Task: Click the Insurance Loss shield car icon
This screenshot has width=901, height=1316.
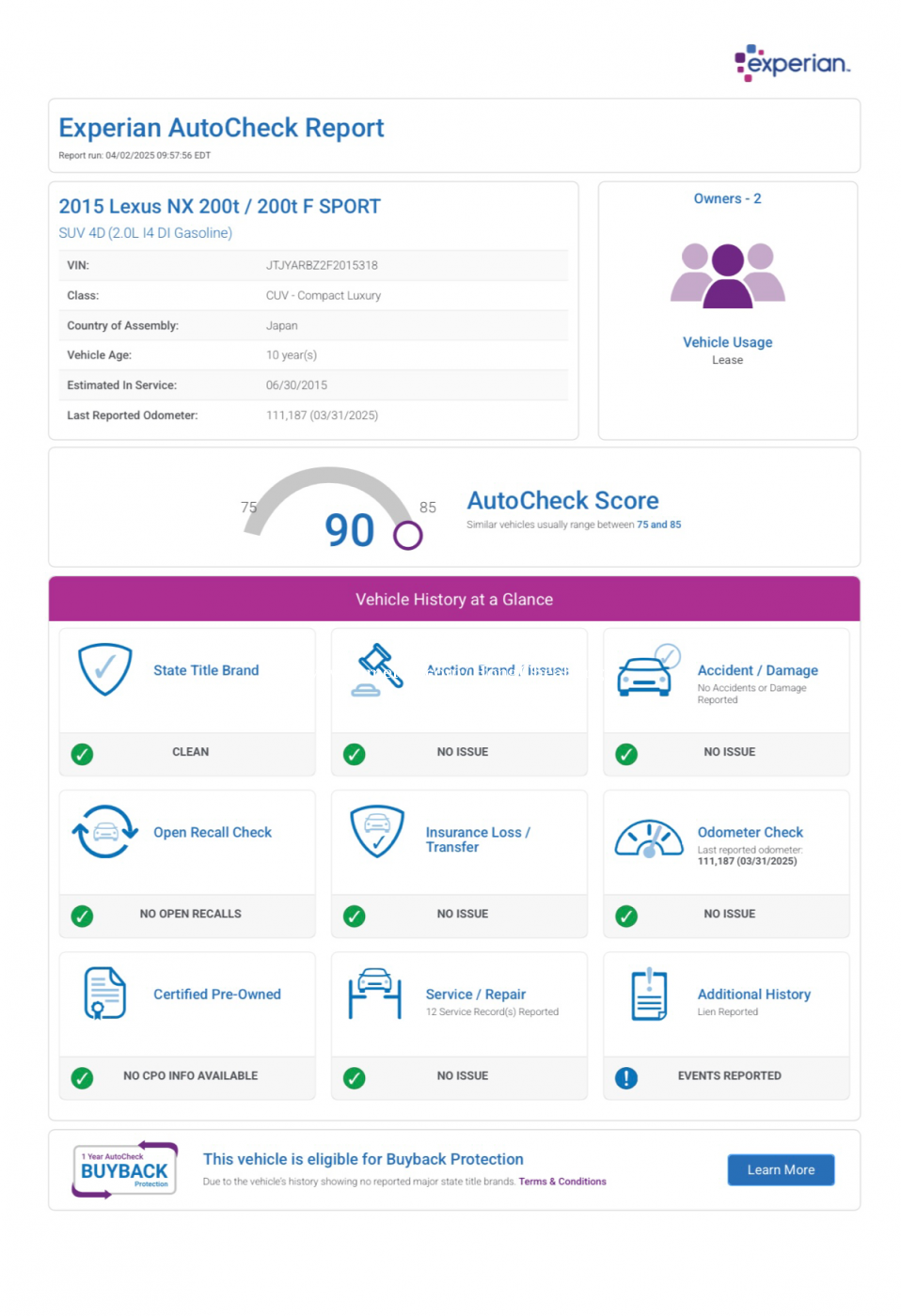Action: point(377,831)
